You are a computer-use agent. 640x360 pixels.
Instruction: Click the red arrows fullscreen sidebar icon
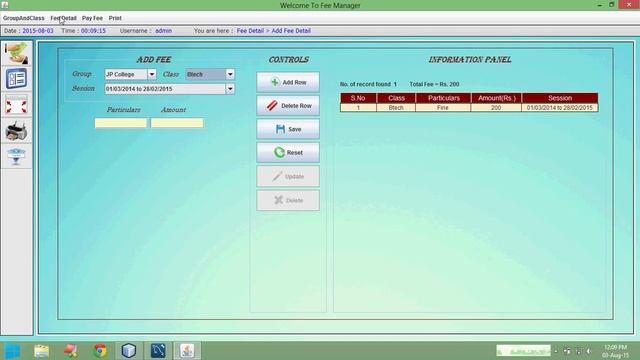point(16,106)
